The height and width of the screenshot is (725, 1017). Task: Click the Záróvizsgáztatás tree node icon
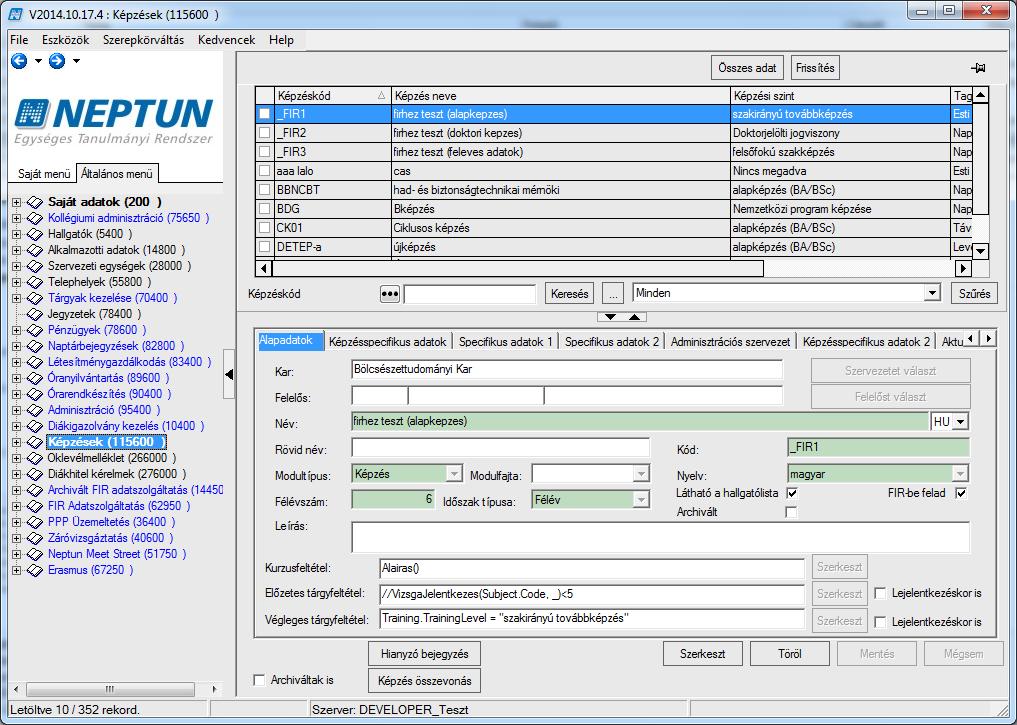(34, 538)
